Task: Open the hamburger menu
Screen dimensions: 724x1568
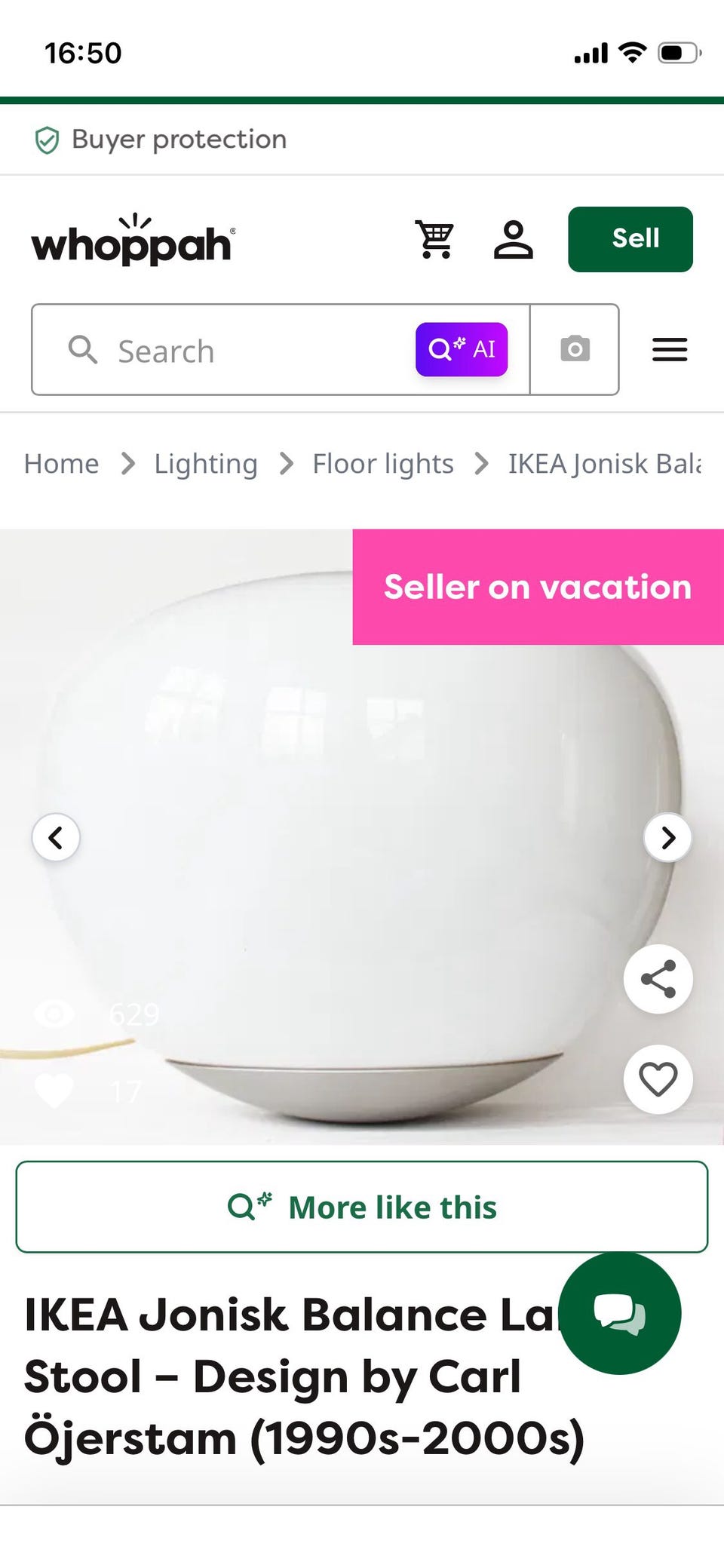Action: [670, 349]
